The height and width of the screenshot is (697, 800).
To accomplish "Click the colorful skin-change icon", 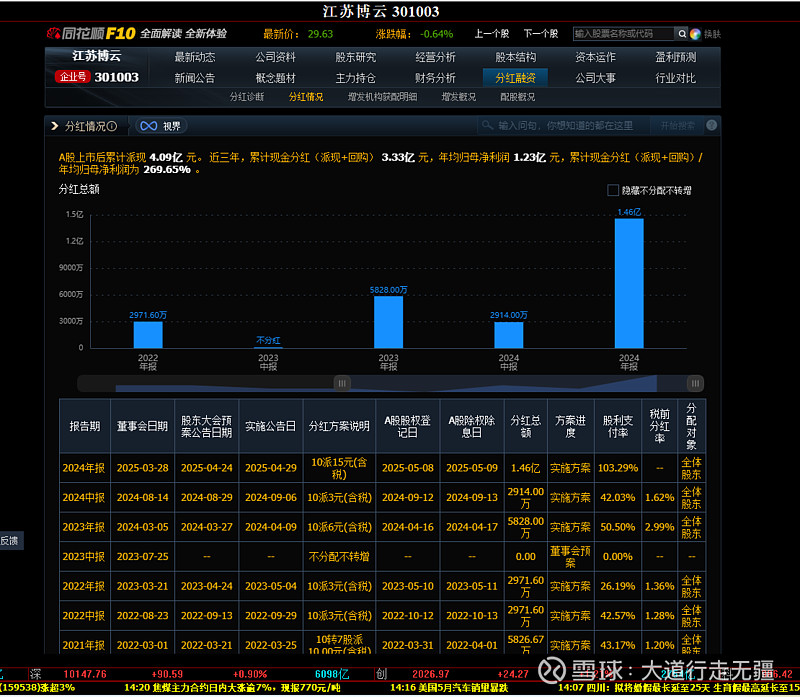I will [x=695, y=34].
